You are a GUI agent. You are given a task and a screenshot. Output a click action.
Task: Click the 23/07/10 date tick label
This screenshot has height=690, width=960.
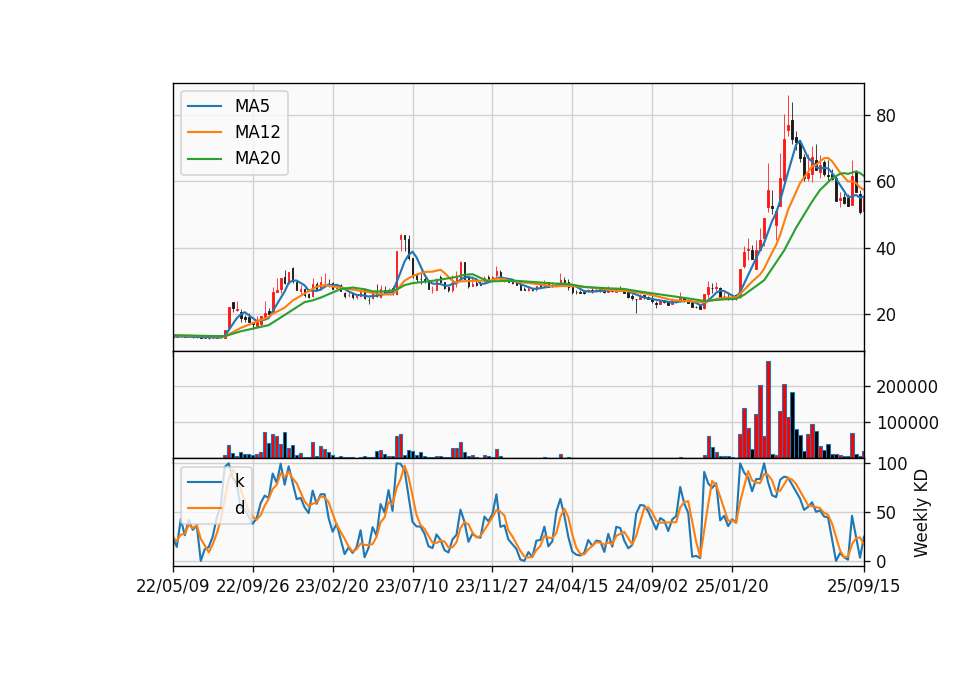412,586
